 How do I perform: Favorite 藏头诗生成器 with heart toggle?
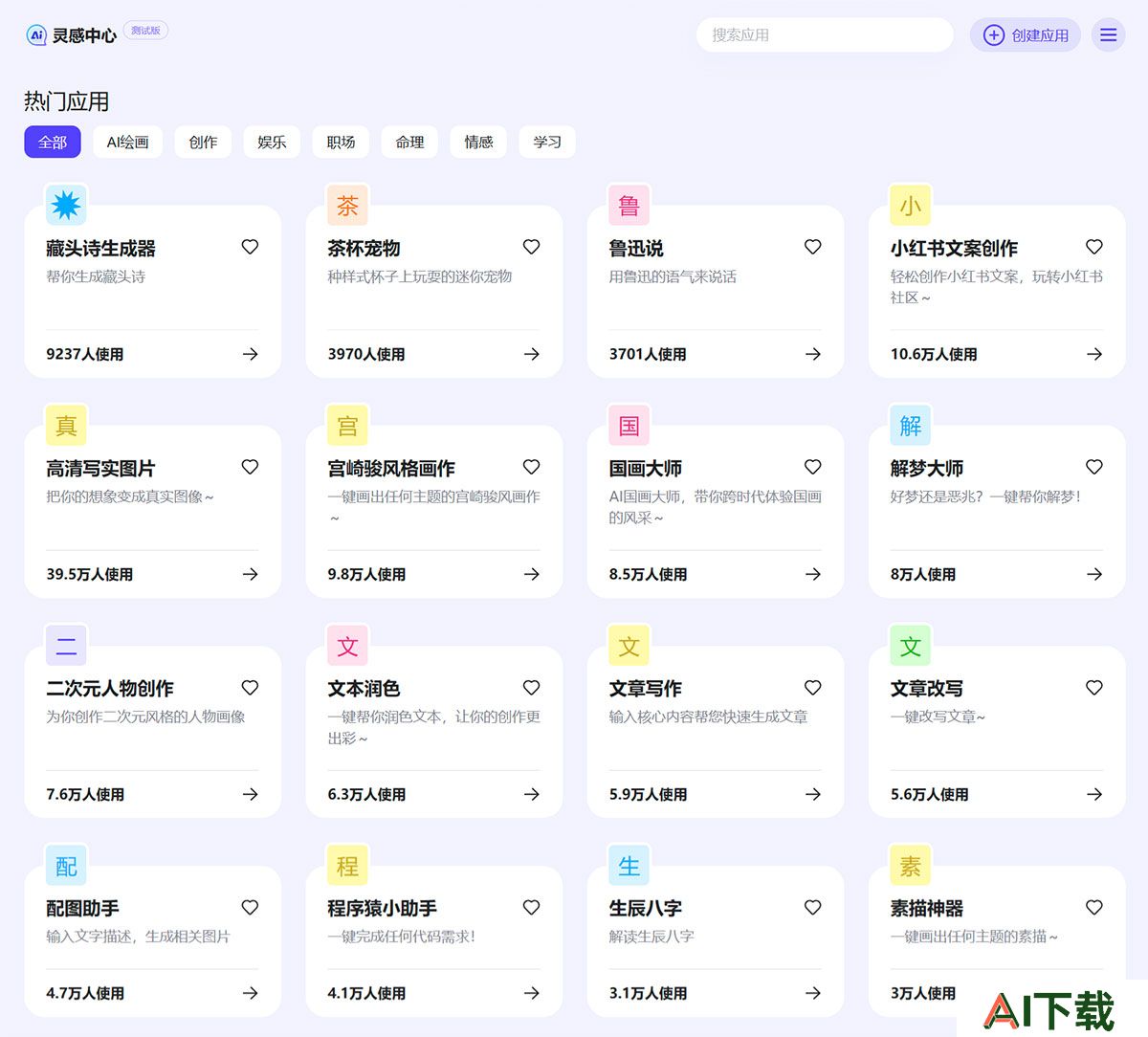coord(250,247)
